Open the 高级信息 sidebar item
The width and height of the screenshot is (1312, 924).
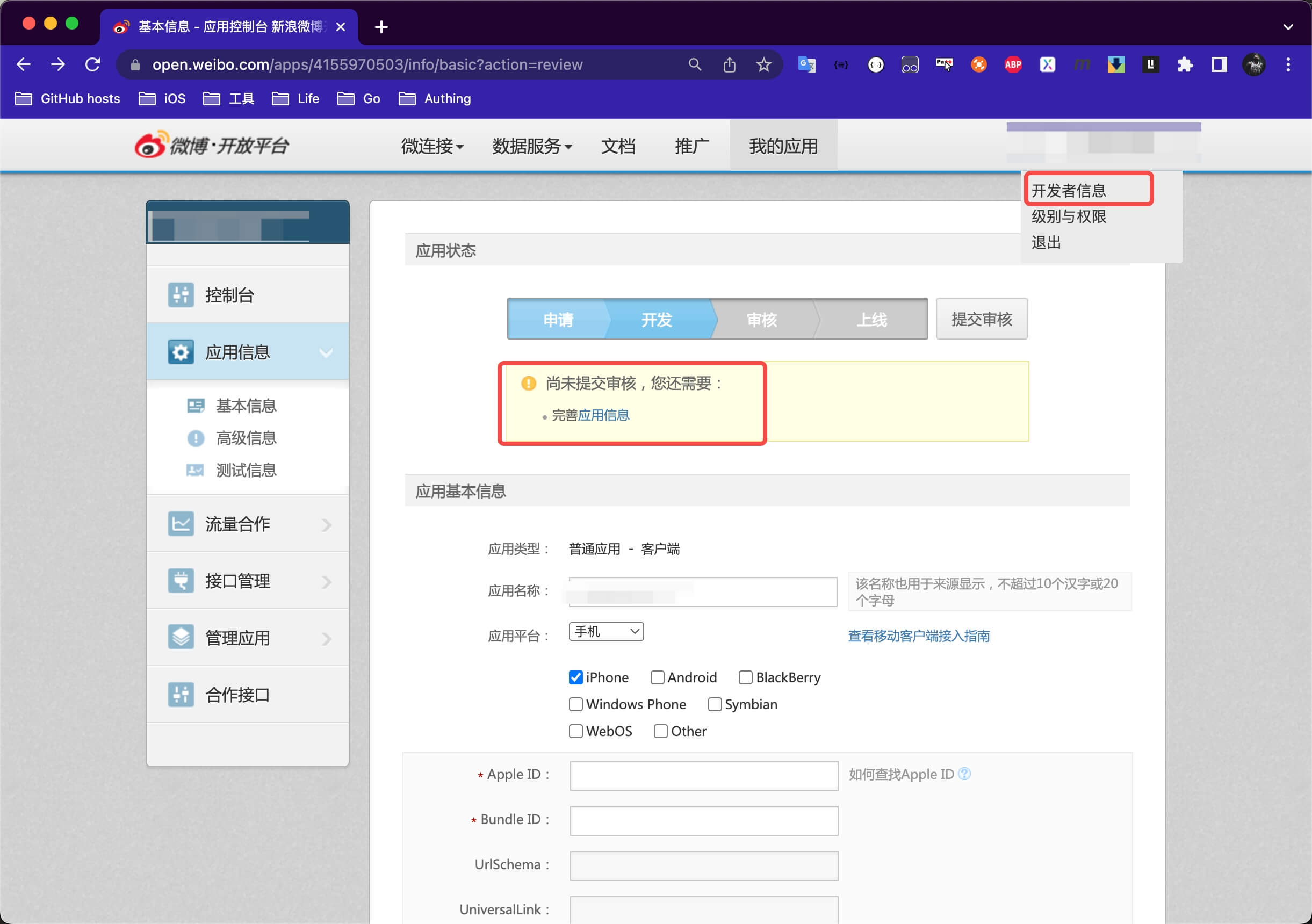246,438
